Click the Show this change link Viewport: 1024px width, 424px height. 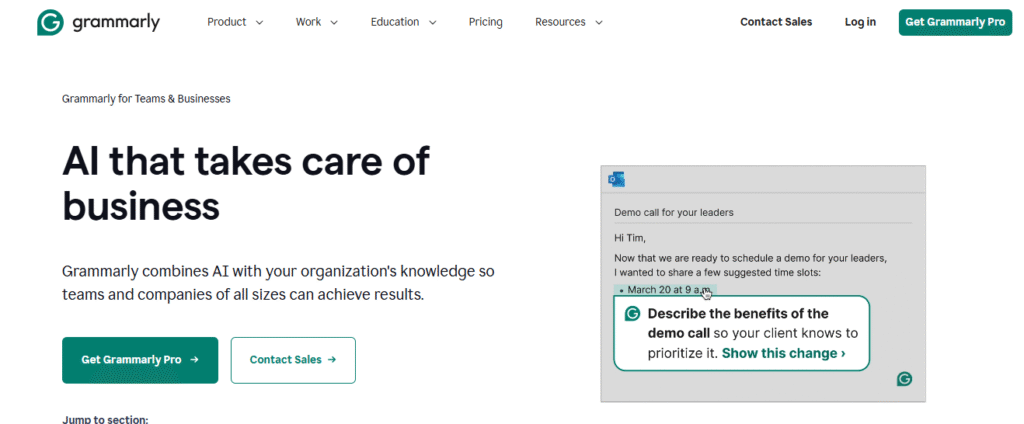pos(783,353)
